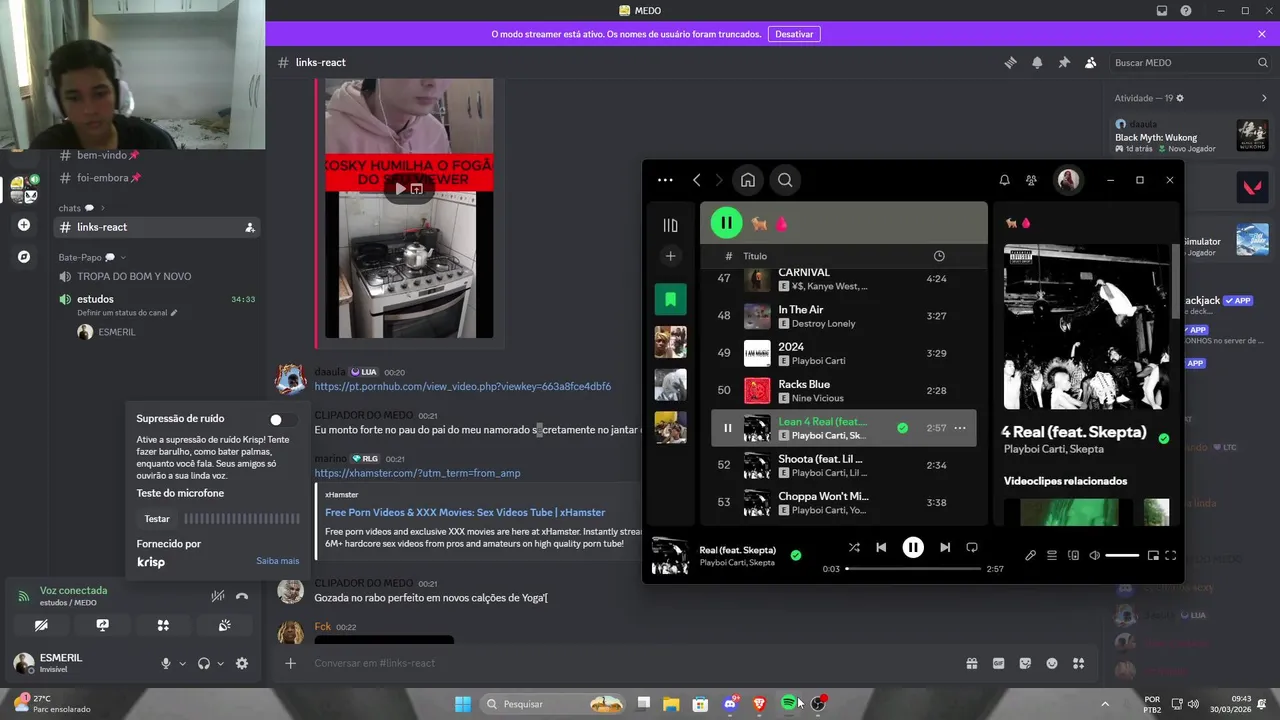Viewport: 1280px width, 720px height.
Task: Open connect to device icon in Spotify
Action: coord(1073,555)
